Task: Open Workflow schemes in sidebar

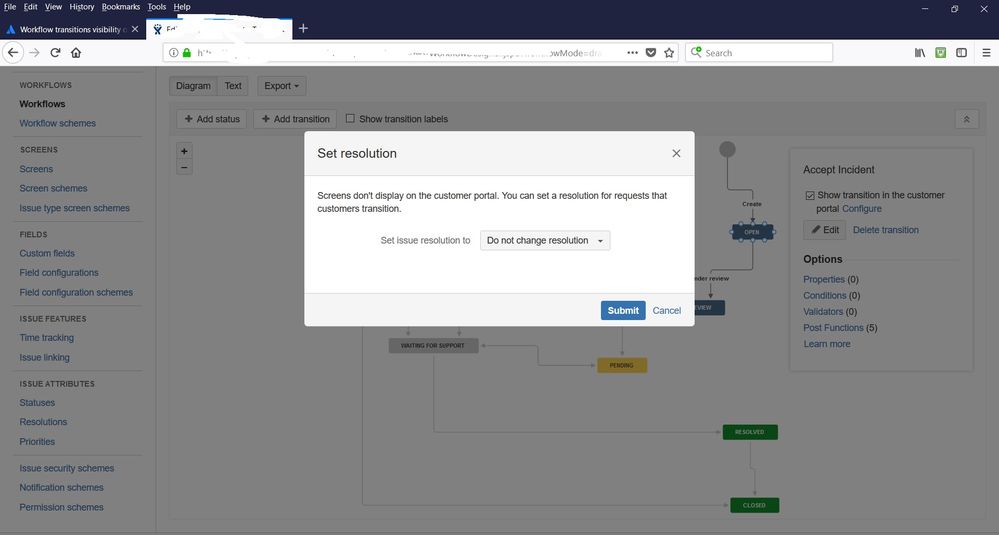Action: tap(57, 124)
